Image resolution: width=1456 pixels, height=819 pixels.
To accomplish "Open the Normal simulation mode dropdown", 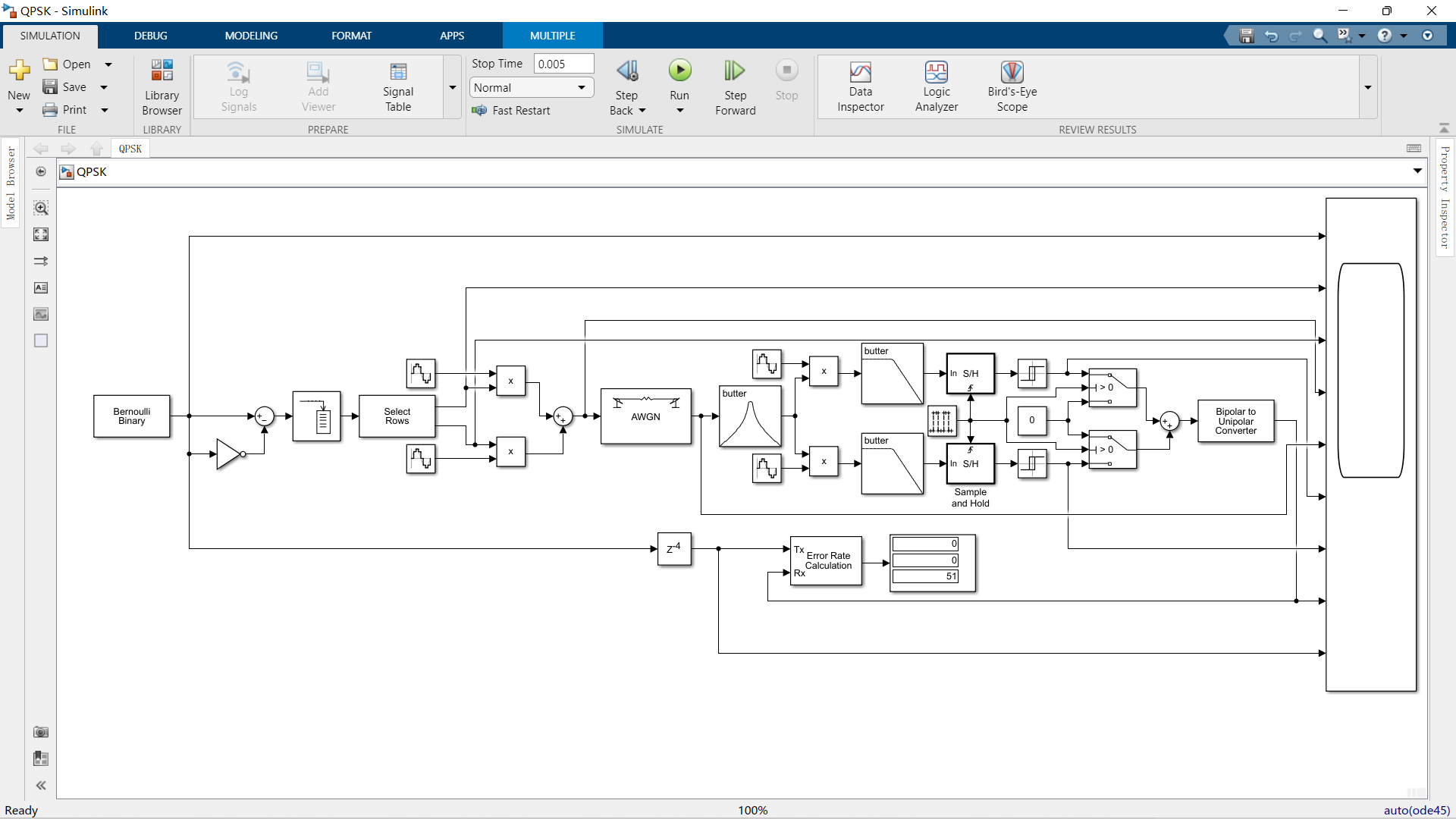I will [x=531, y=88].
